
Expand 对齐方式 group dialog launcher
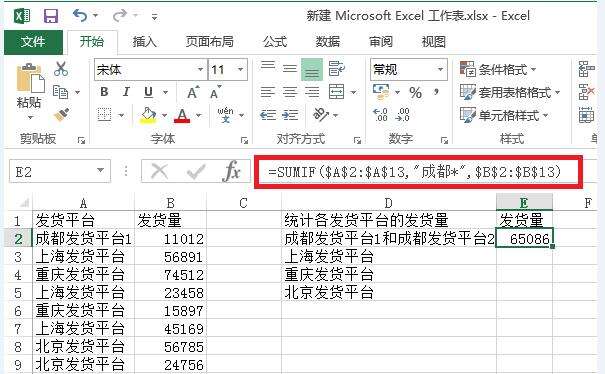(x=357, y=141)
